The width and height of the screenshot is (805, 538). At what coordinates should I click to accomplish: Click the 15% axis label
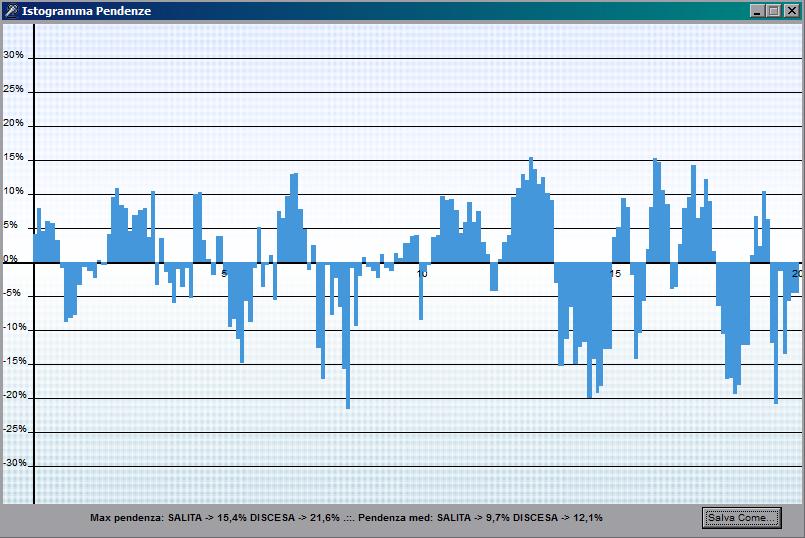point(13,157)
